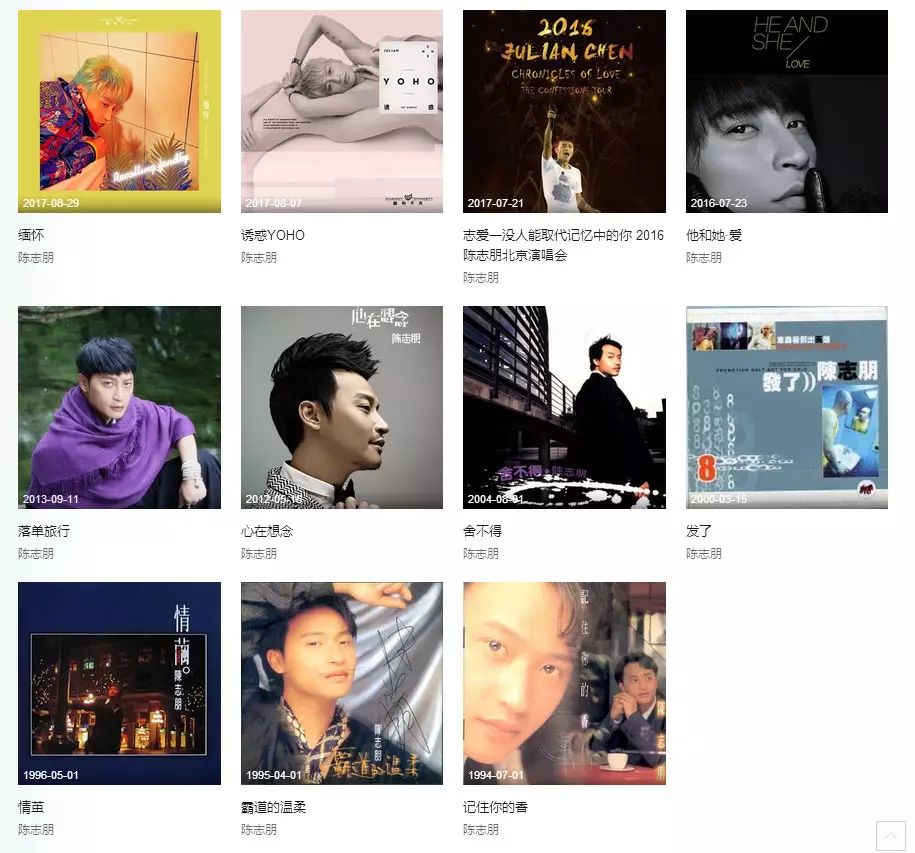
Task: Click artist 陈志朋 under 诱惑YOHO
Action: coord(259,257)
